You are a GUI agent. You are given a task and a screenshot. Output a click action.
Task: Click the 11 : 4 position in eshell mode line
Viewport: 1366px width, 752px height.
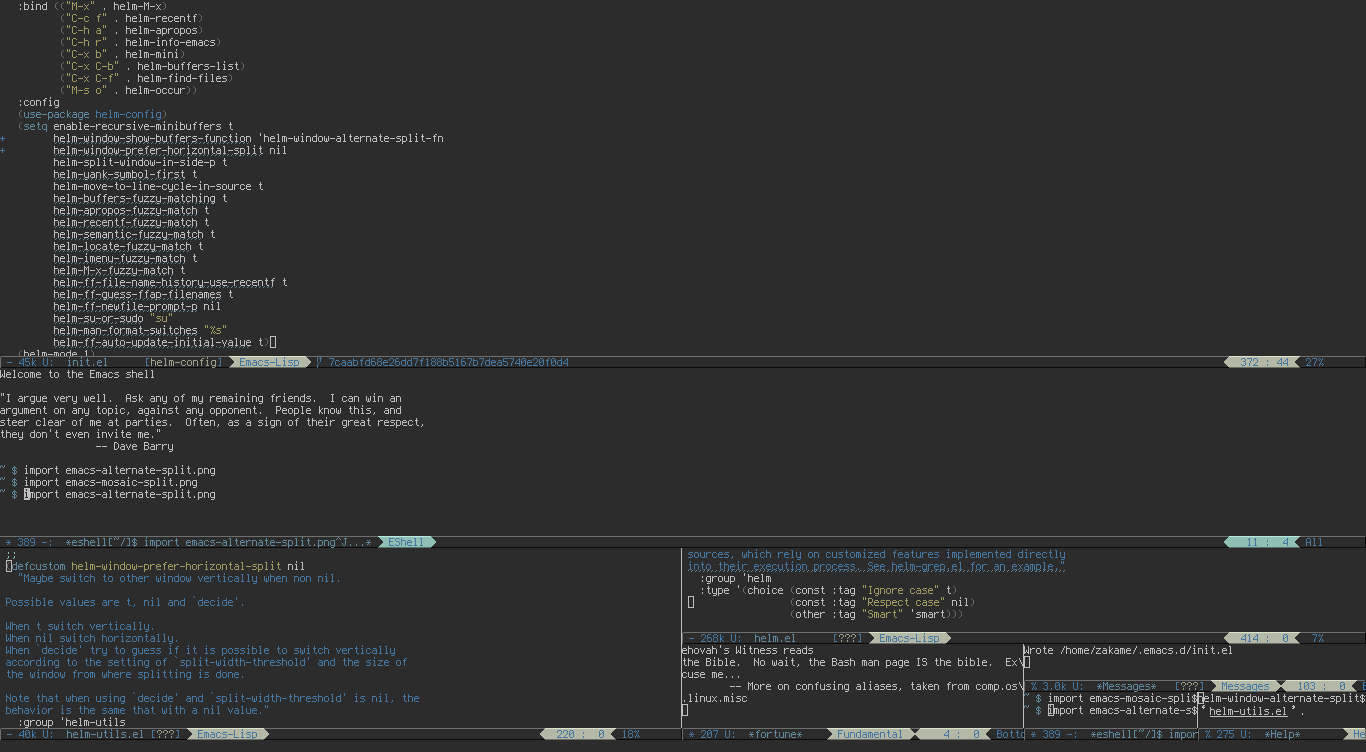point(1264,542)
